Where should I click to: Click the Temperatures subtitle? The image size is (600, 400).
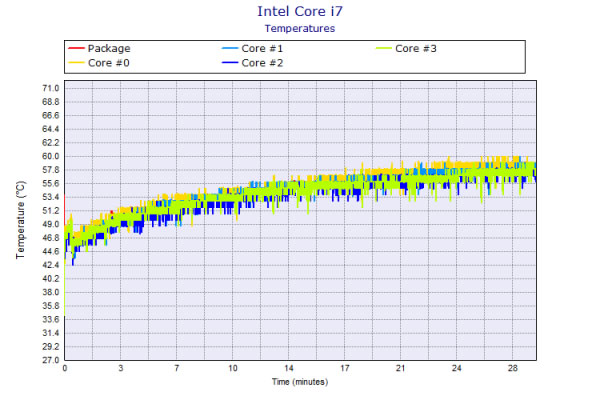[x=300, y=29]
